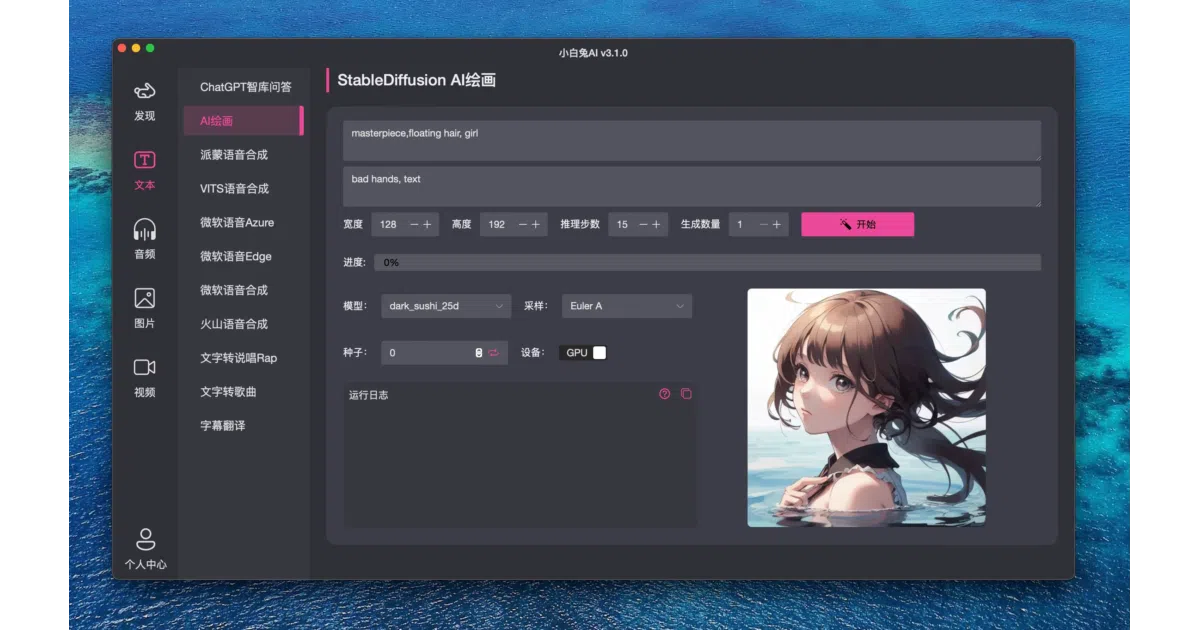
Task: Increase 高度 height with plus button
Action: (x=536, y=225)
